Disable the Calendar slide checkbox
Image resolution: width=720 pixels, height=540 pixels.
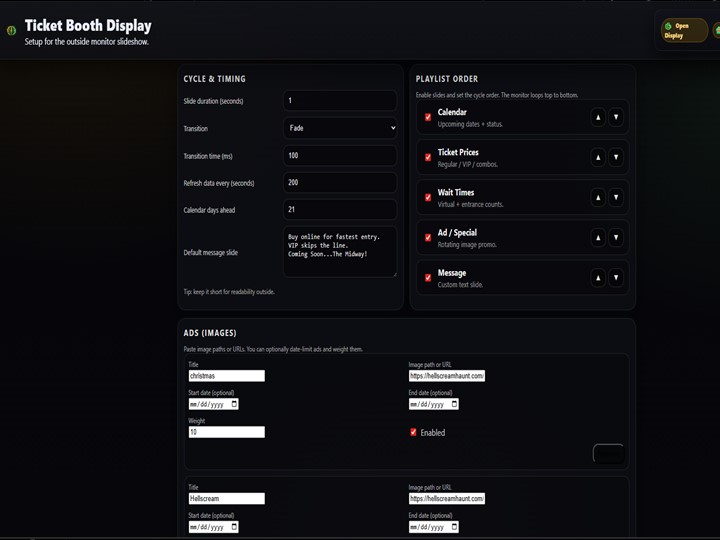click(428, 117)
